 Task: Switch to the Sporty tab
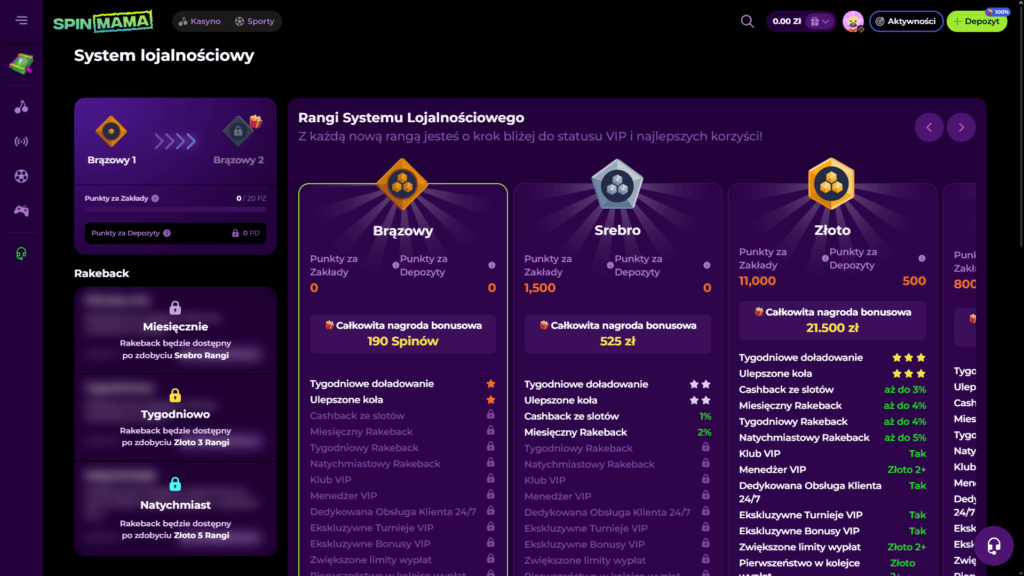coord(254,21)
